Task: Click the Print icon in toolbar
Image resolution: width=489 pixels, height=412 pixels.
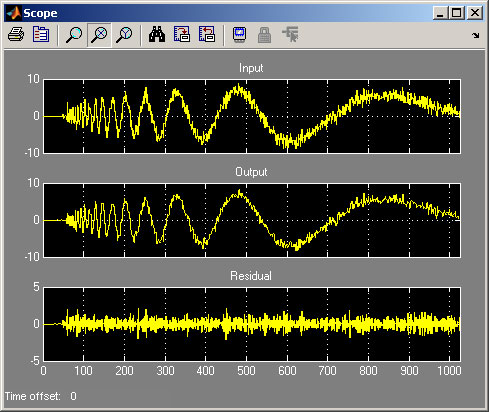Action: coord(16,34)
